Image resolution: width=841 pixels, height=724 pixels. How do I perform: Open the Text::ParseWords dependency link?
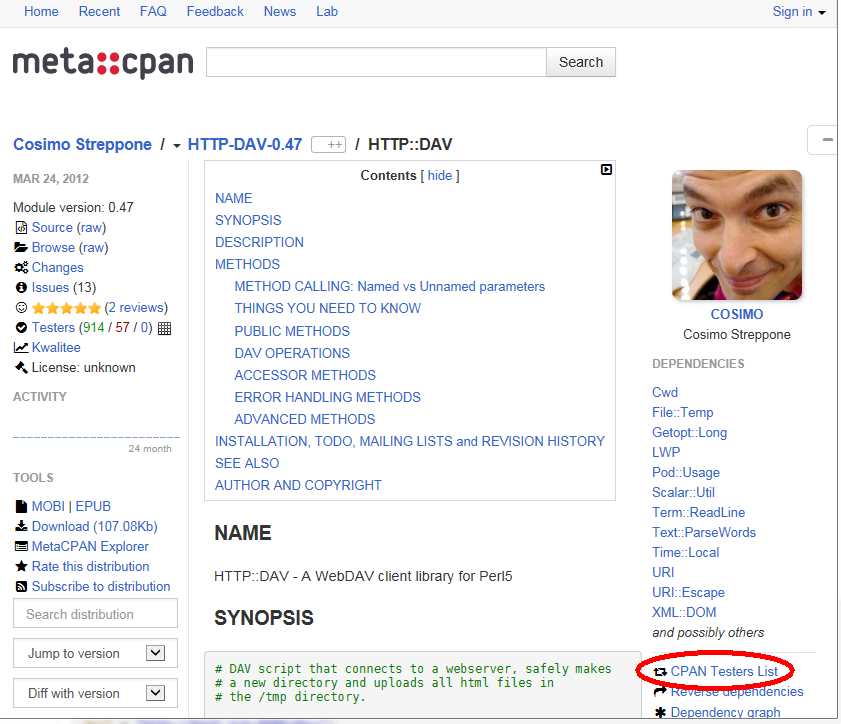[704, 533]
